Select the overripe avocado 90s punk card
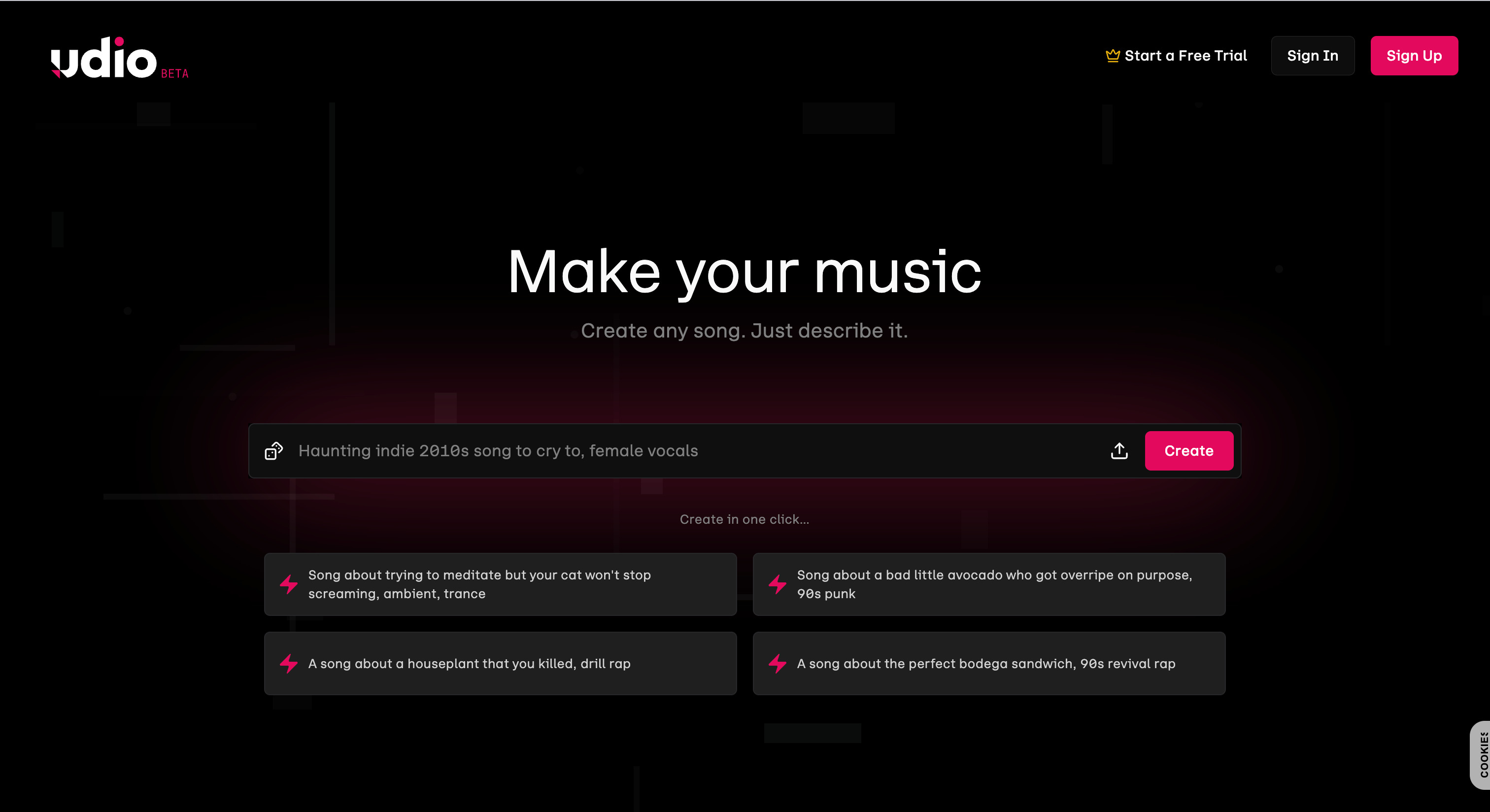Screen dimensions: 1490x812 [989, 584]
